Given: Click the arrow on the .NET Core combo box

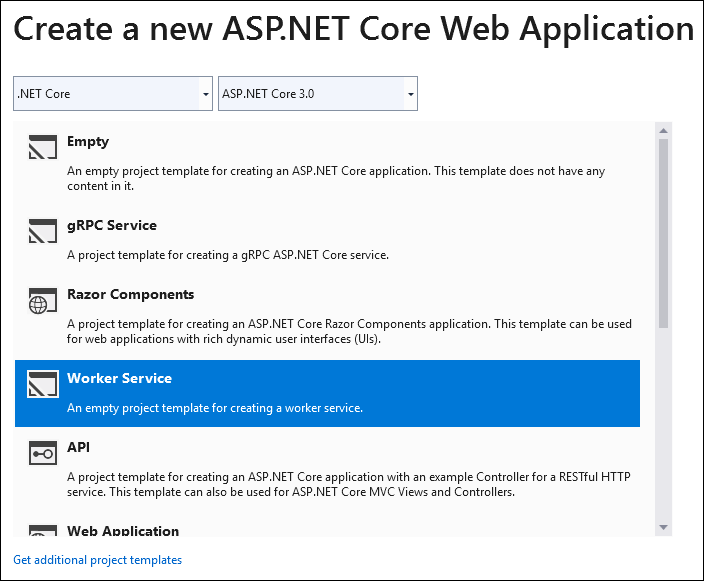Looking at the screenshot, I should point(206,94).
